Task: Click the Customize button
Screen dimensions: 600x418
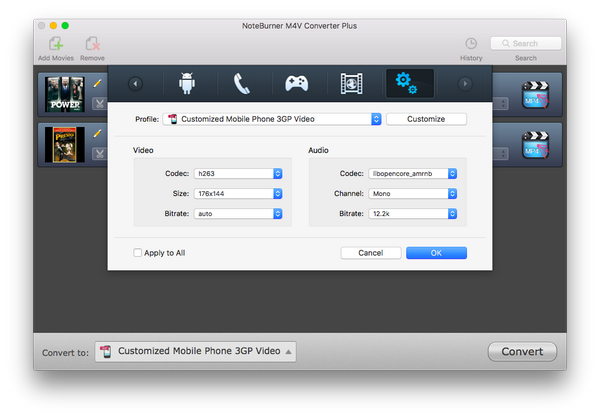Action: click(x=426, y=119)
